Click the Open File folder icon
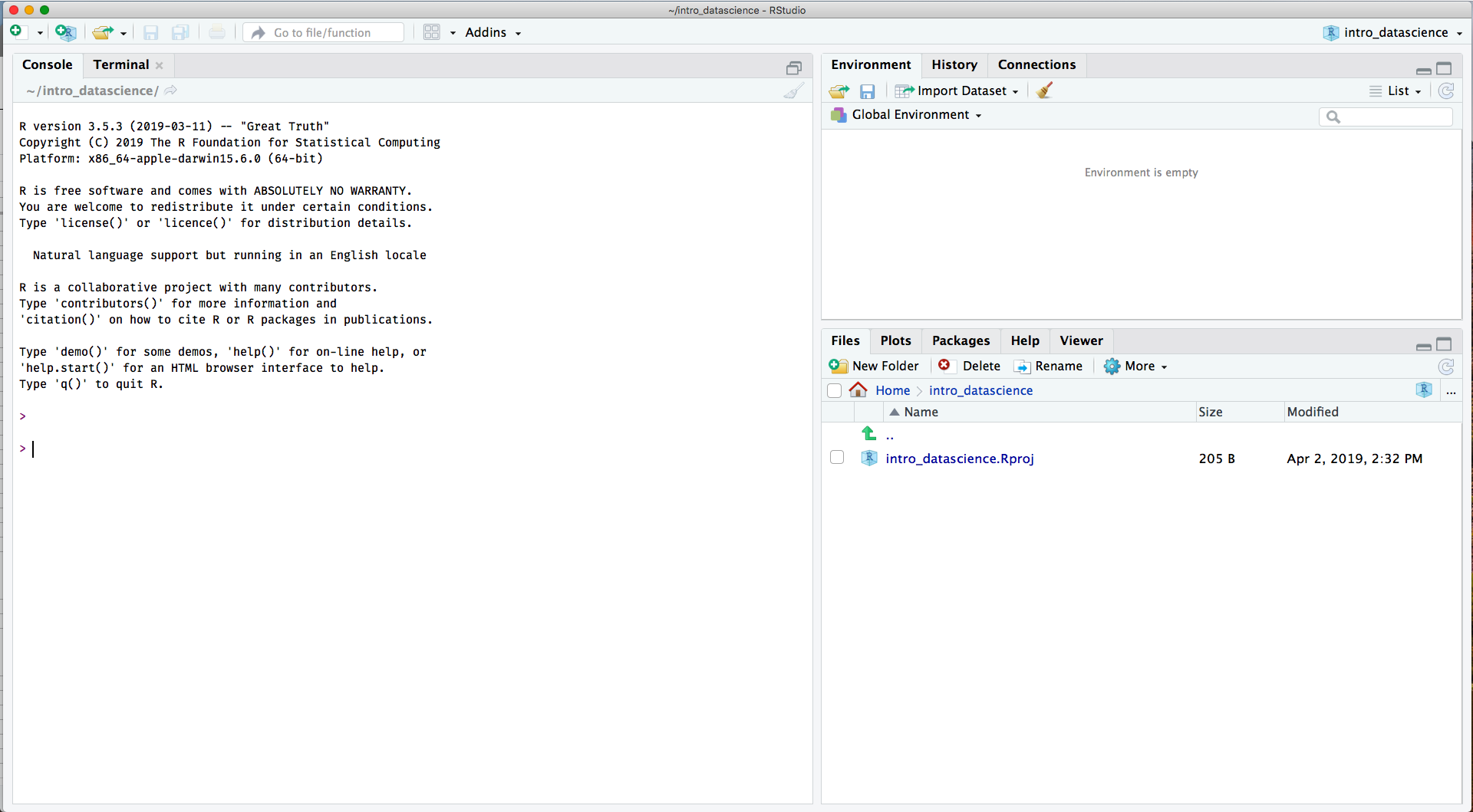Viewport: 1473px width, 812px height. 102,32
